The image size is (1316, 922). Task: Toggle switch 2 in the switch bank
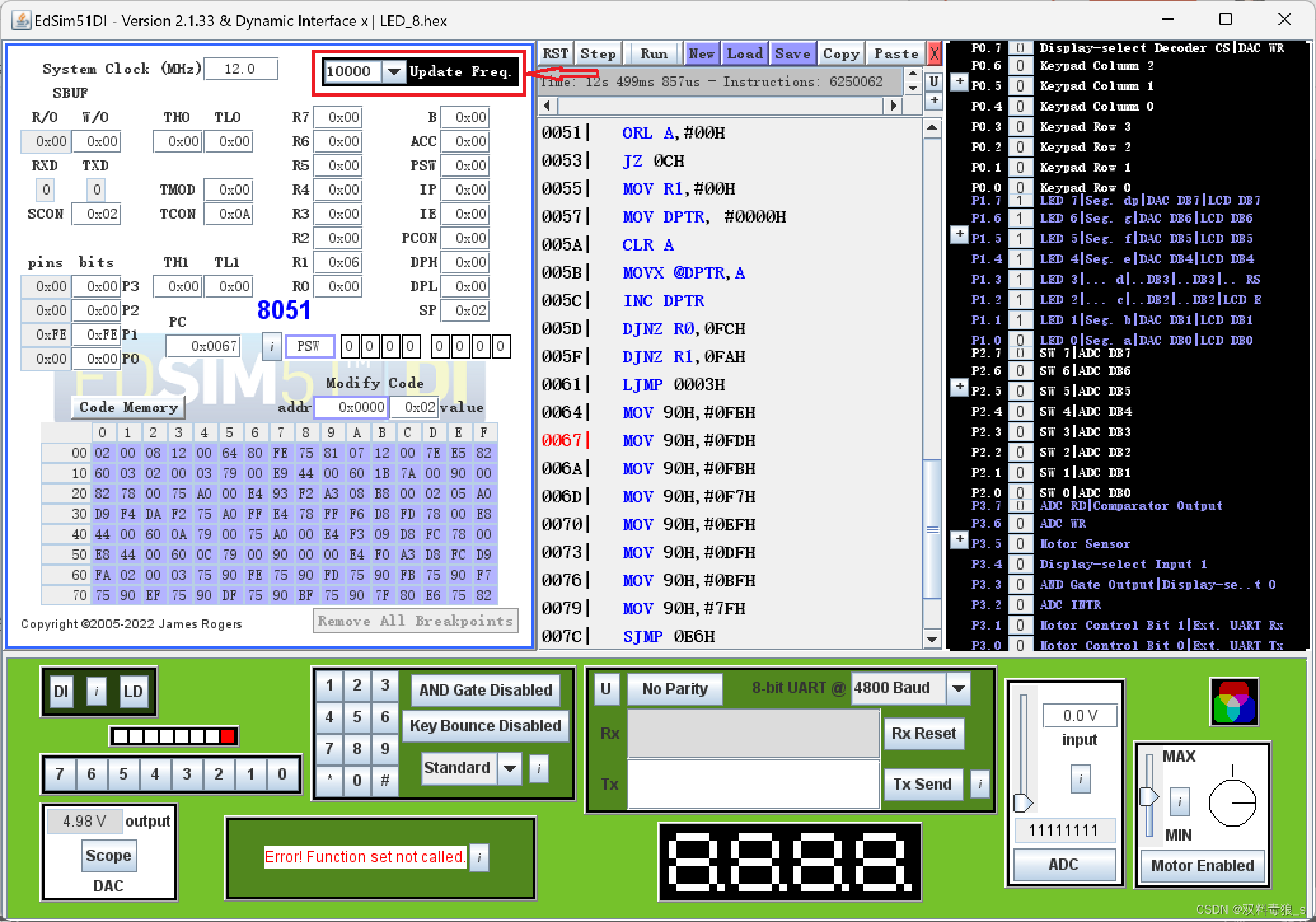pos(219,774)
